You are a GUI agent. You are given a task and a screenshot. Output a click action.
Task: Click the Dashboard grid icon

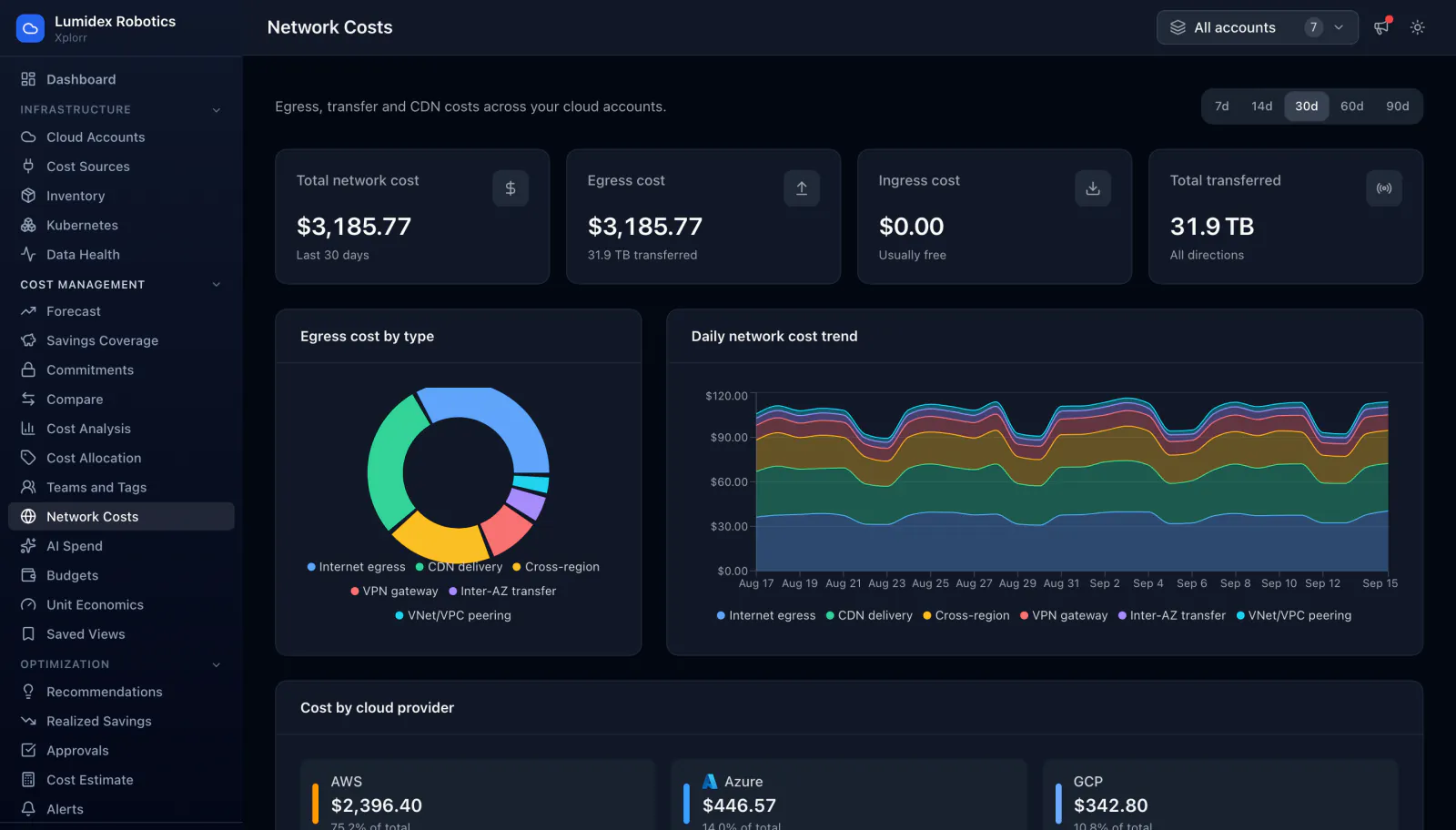point(28,79)
